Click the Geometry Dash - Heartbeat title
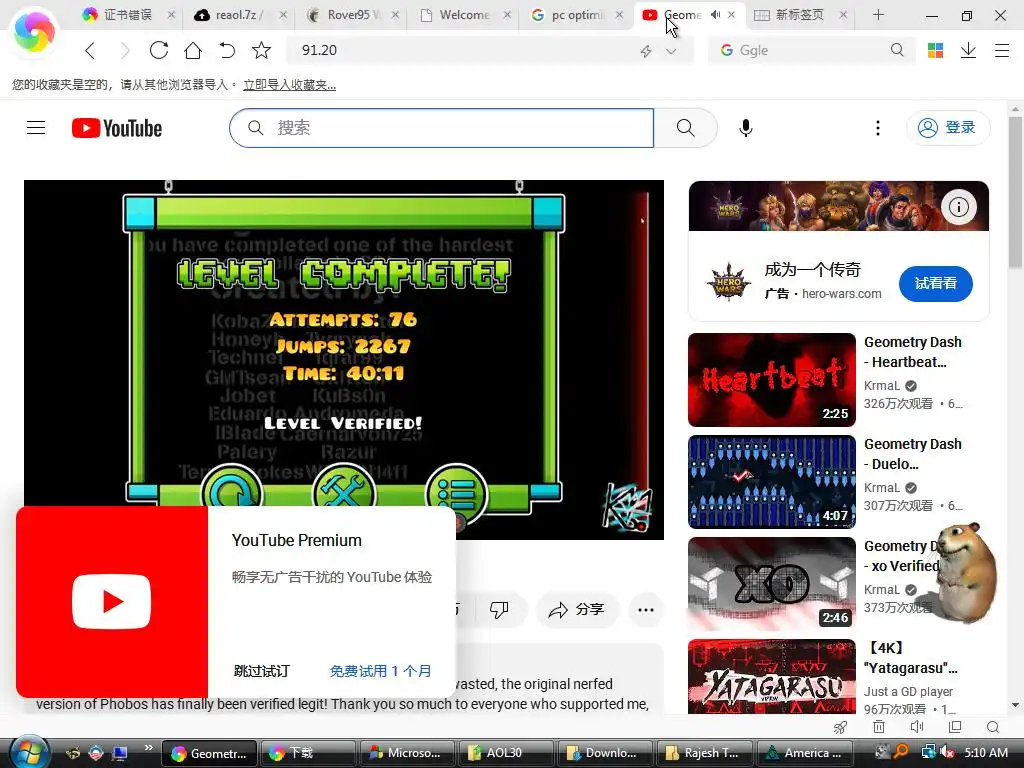Screen dimensions: 1024x768 pyautogui.click(x=912, y=352)
